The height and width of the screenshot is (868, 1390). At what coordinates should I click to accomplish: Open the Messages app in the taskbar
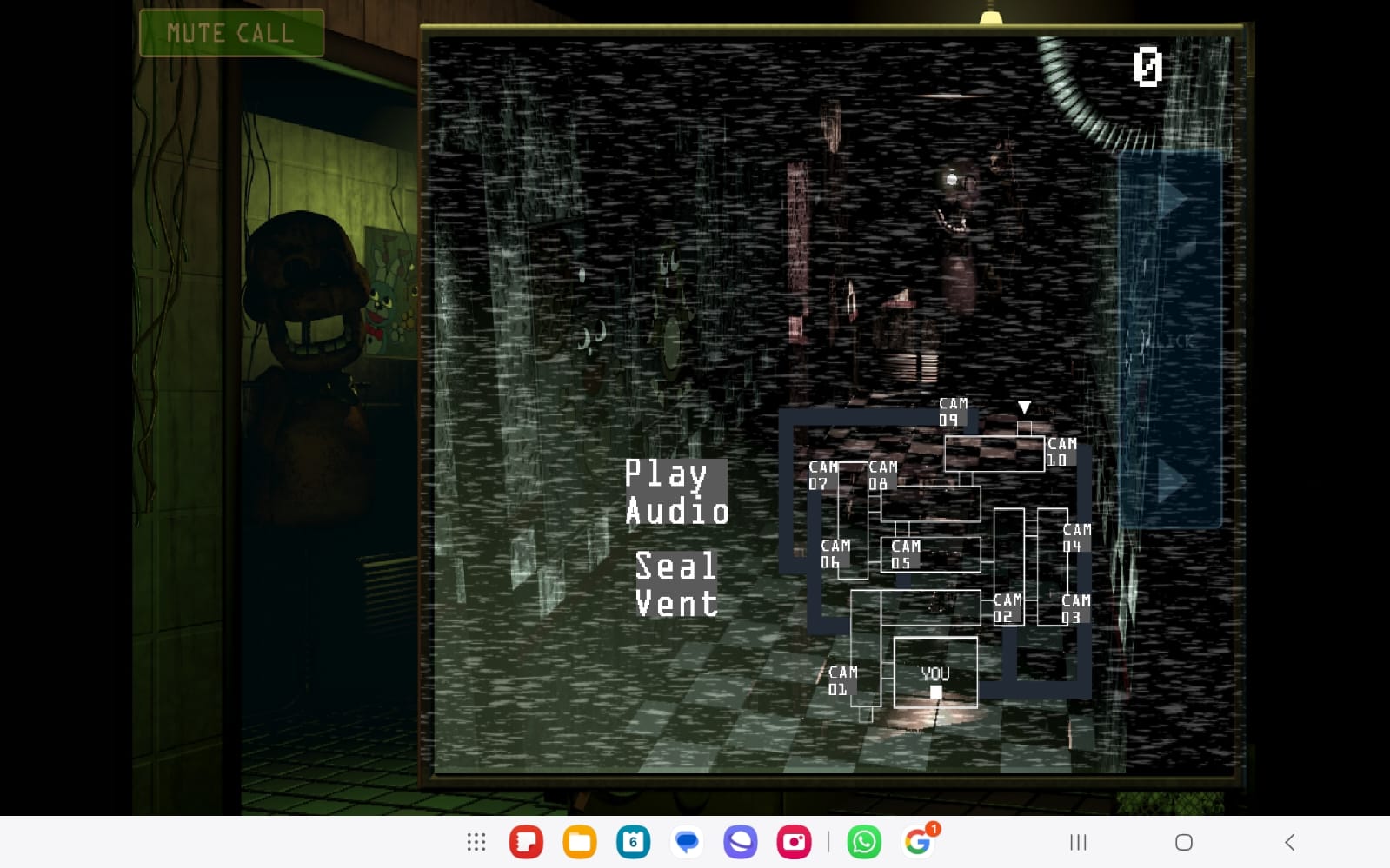[x=687, y=842]
